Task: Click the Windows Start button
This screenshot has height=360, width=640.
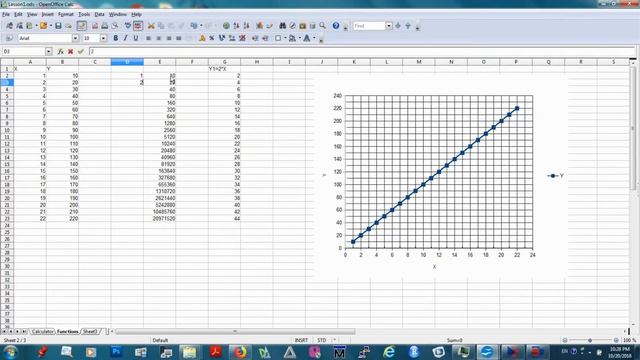Action: click(10, 351)
